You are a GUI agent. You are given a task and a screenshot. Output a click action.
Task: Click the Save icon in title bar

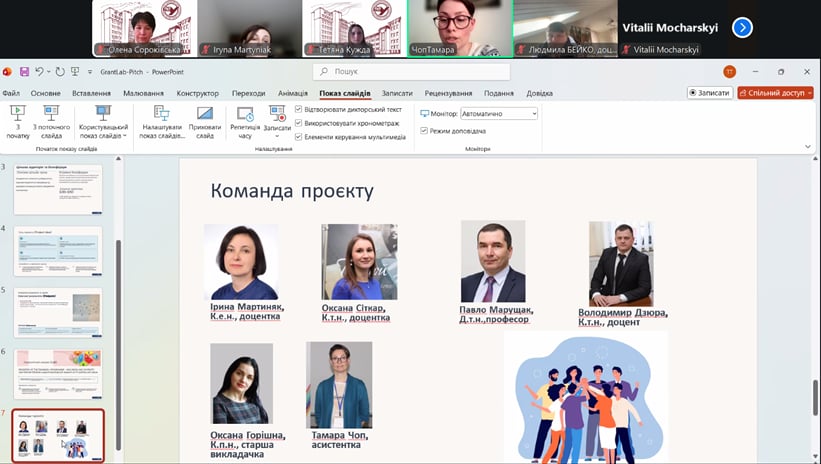(x=23, y=72)
